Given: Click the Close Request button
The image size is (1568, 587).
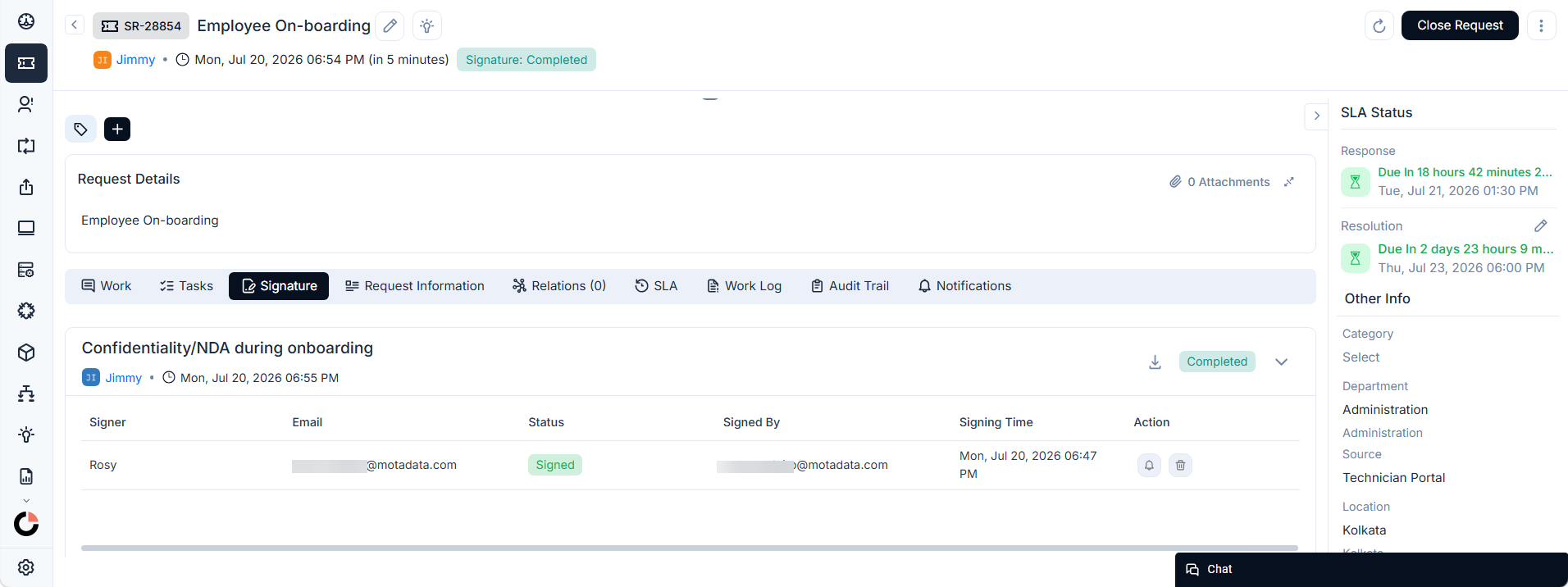Looking at the screenshot, I should click(x=1460, y=25).
